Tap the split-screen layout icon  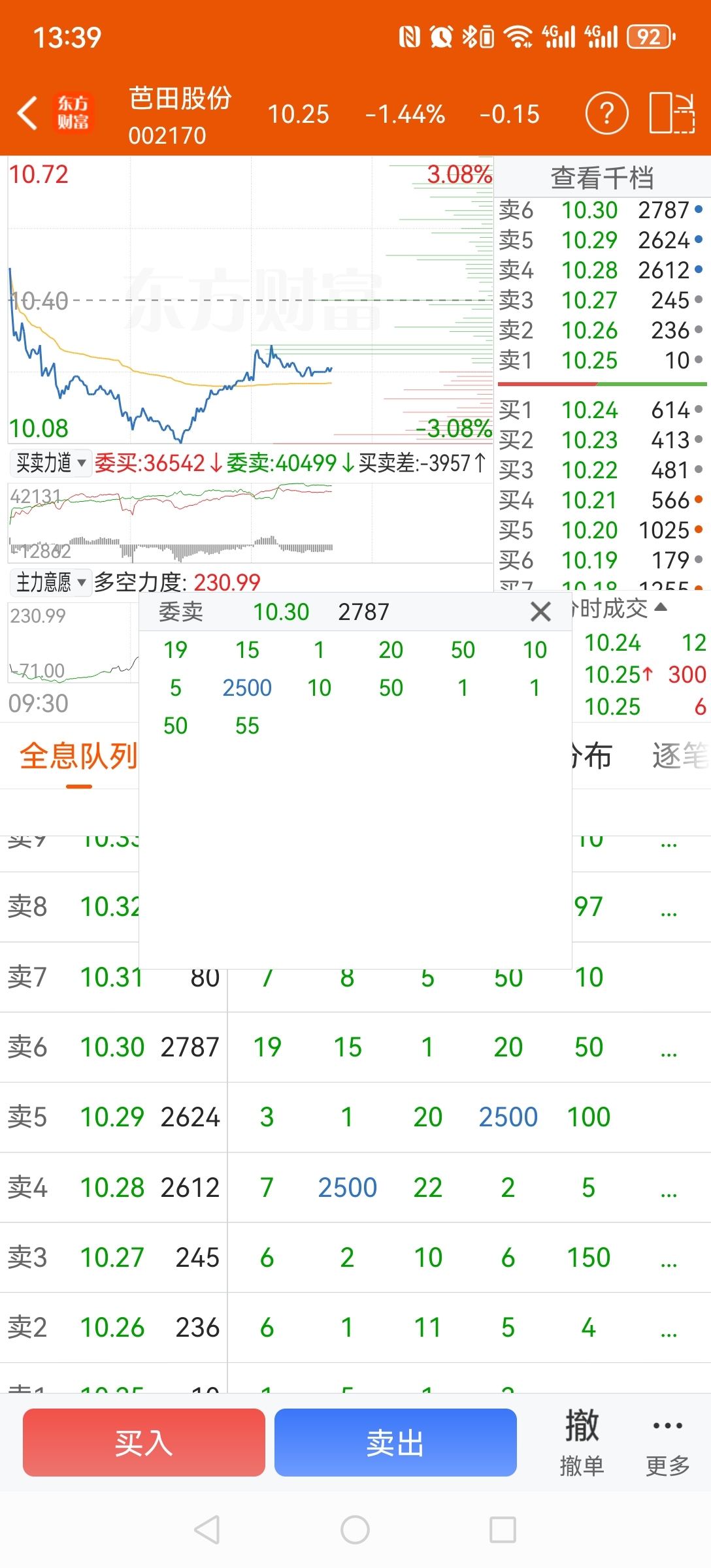[x=672, y=114]
